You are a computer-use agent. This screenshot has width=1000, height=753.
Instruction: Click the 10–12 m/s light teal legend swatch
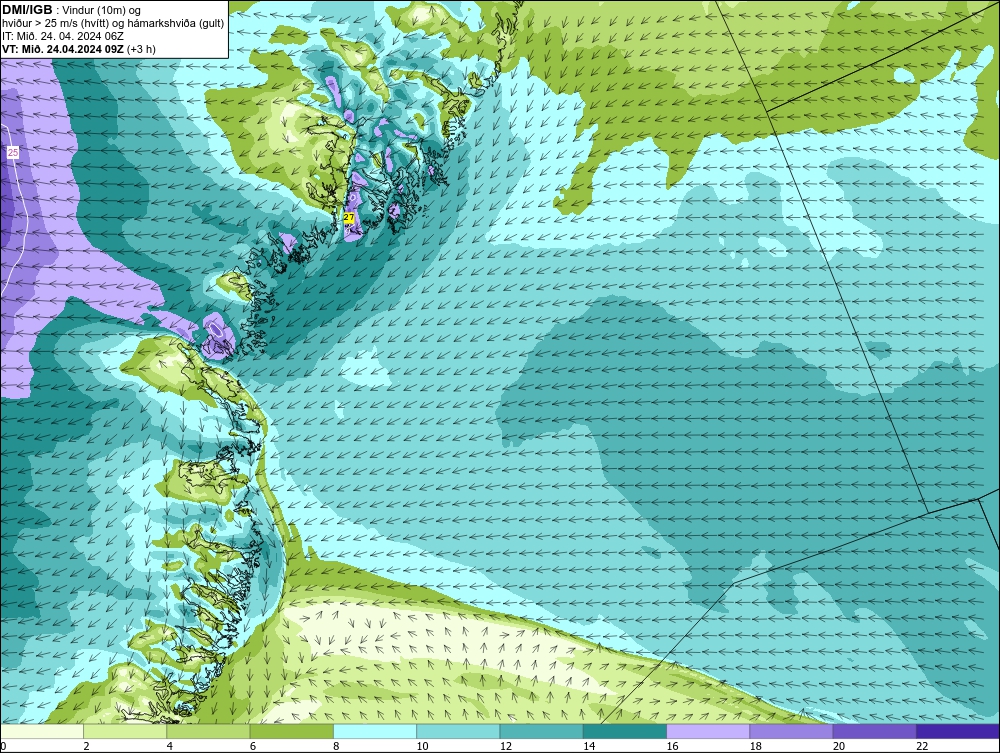point(458,731)
